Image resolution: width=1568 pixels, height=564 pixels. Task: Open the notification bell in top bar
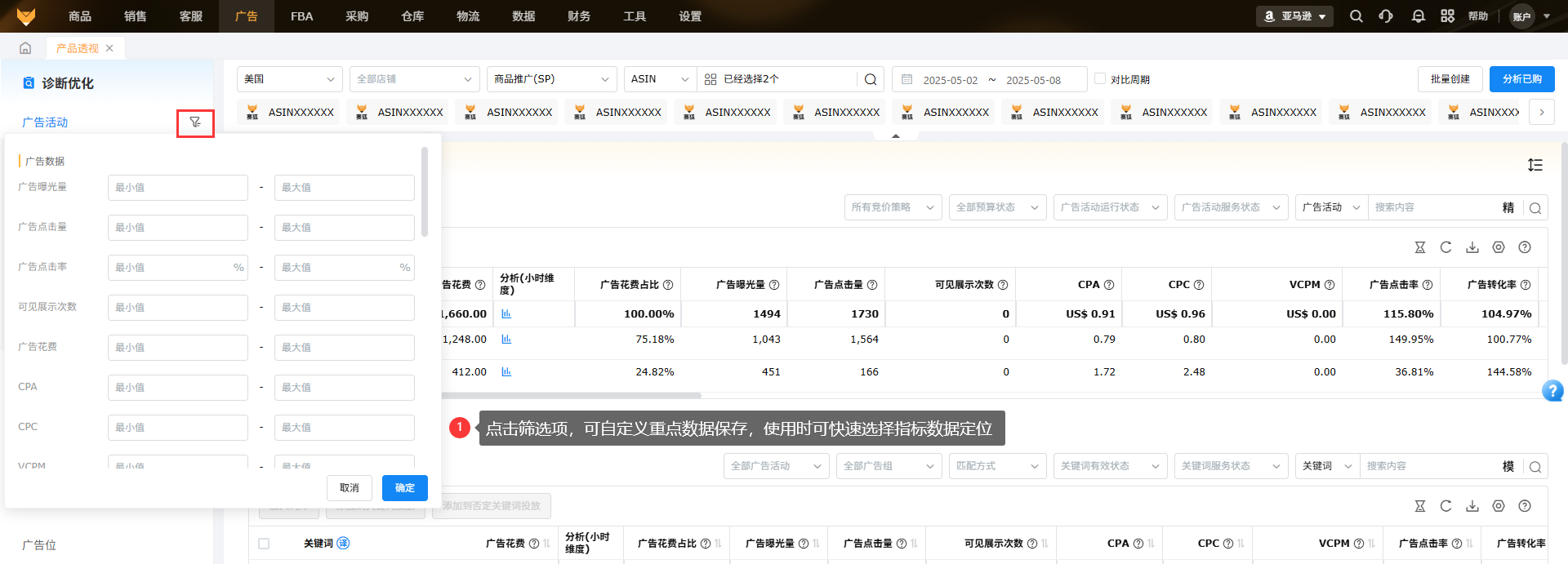[x=1418, y=16]
